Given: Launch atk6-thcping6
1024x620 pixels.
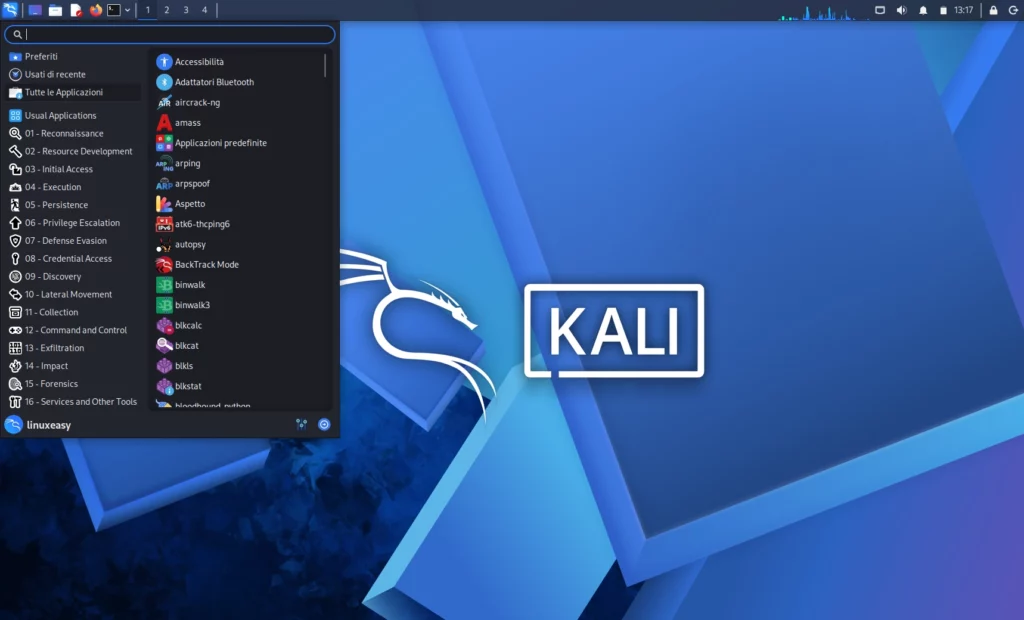Looking at the screenshot, I should pyautogui.click(x=238, y=224).
